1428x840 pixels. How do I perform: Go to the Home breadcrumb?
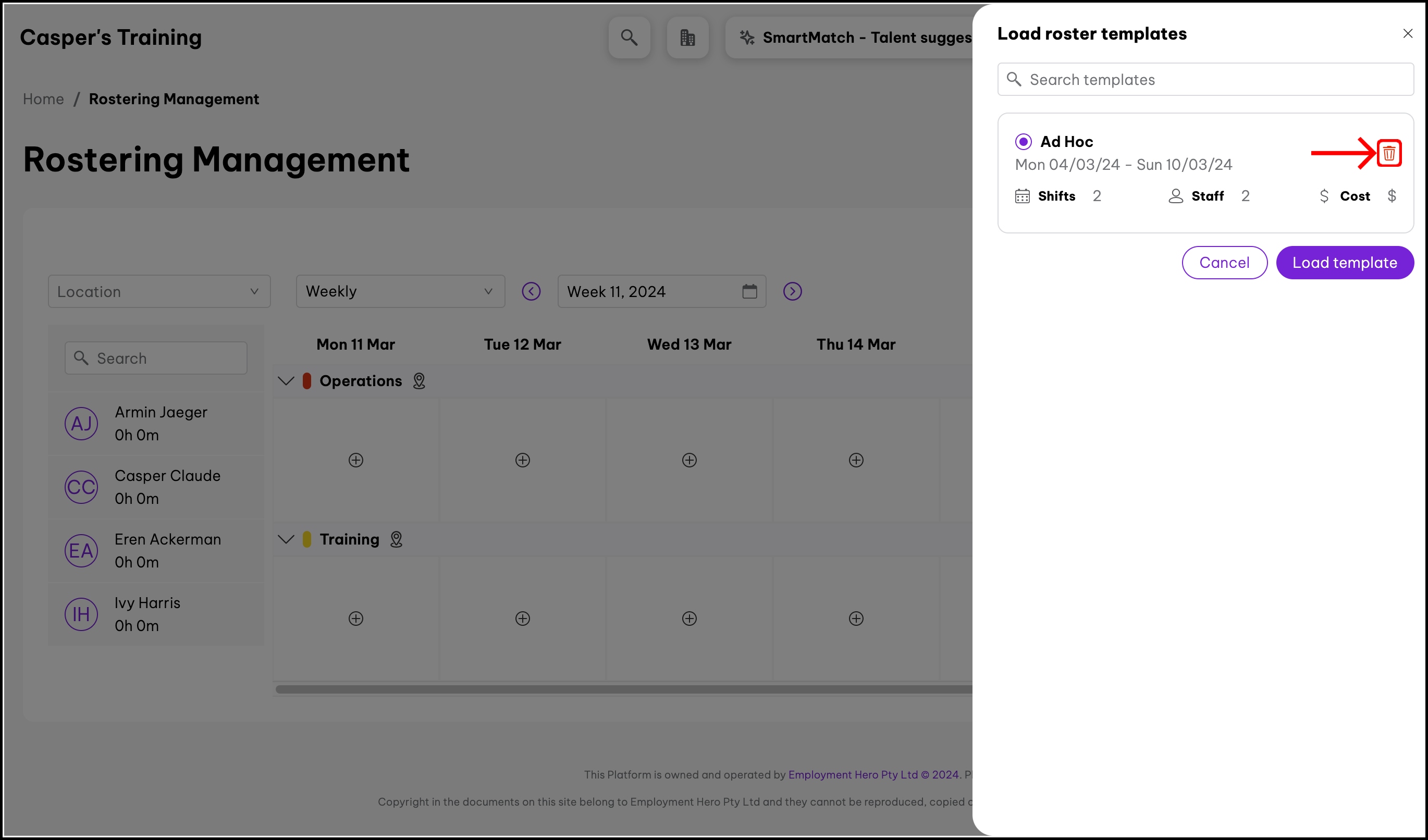tap(43, 99)
